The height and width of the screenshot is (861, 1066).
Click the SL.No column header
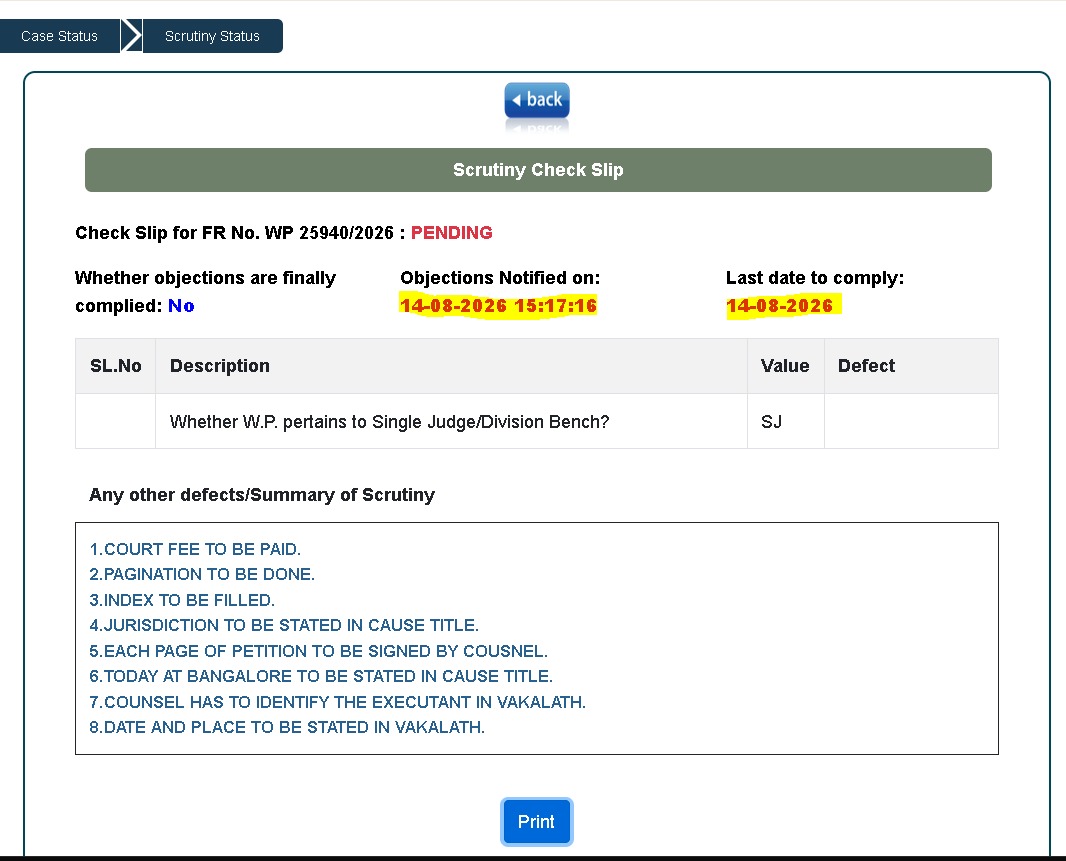pos(116,366)
